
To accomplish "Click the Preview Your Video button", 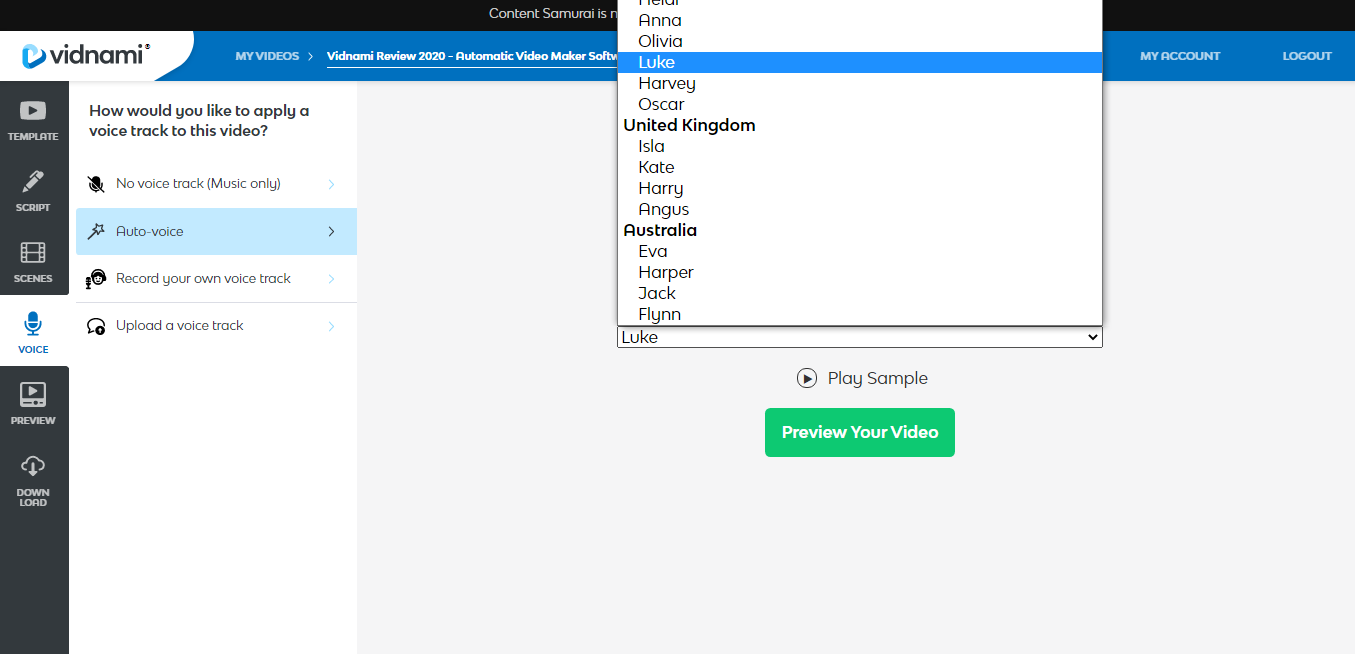I will pyautogui.click(x=859, y=433).
